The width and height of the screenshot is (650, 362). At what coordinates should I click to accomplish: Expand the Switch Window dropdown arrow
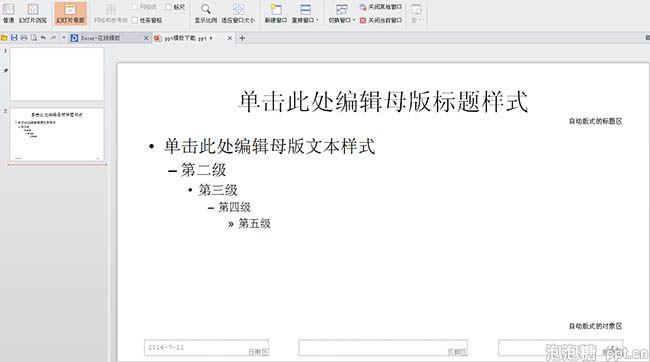[354, 20]
